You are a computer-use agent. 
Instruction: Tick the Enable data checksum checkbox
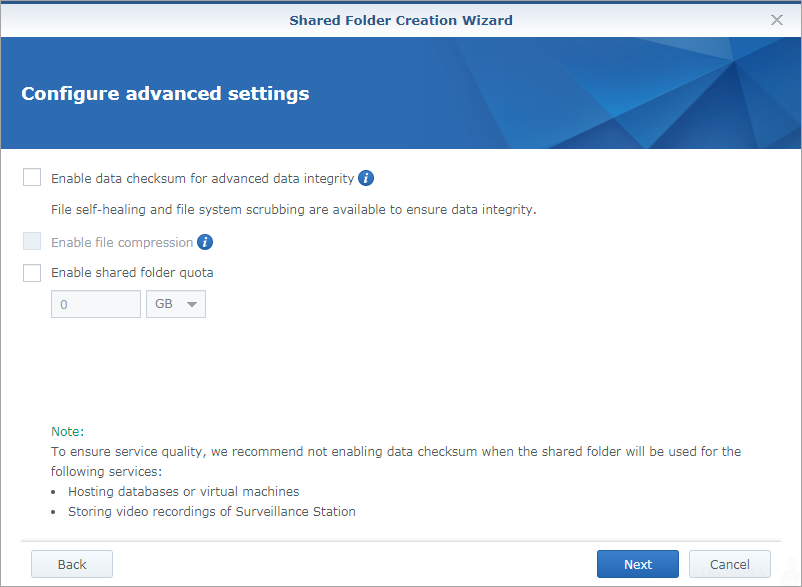32,177
